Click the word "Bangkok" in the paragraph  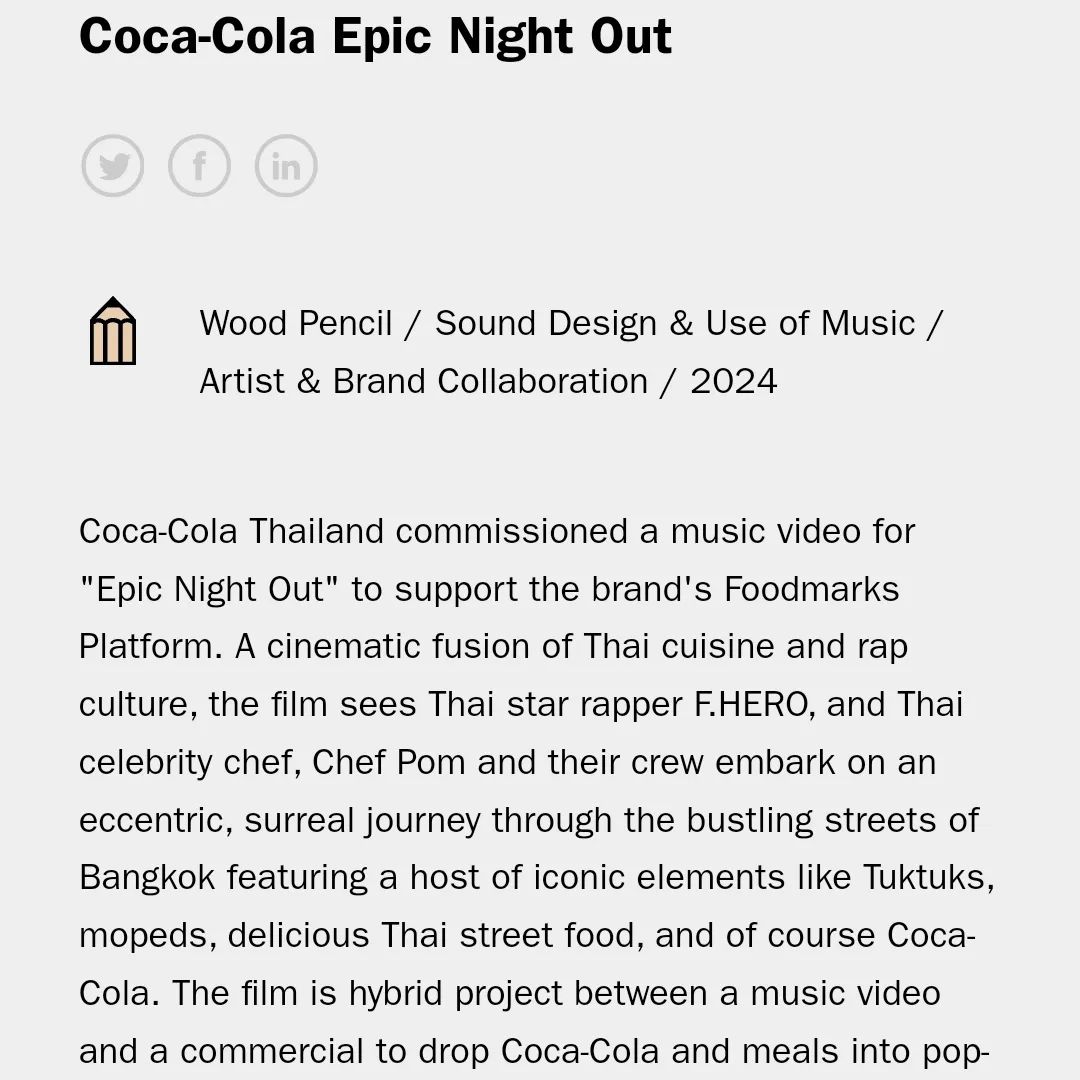click(146, 877)
